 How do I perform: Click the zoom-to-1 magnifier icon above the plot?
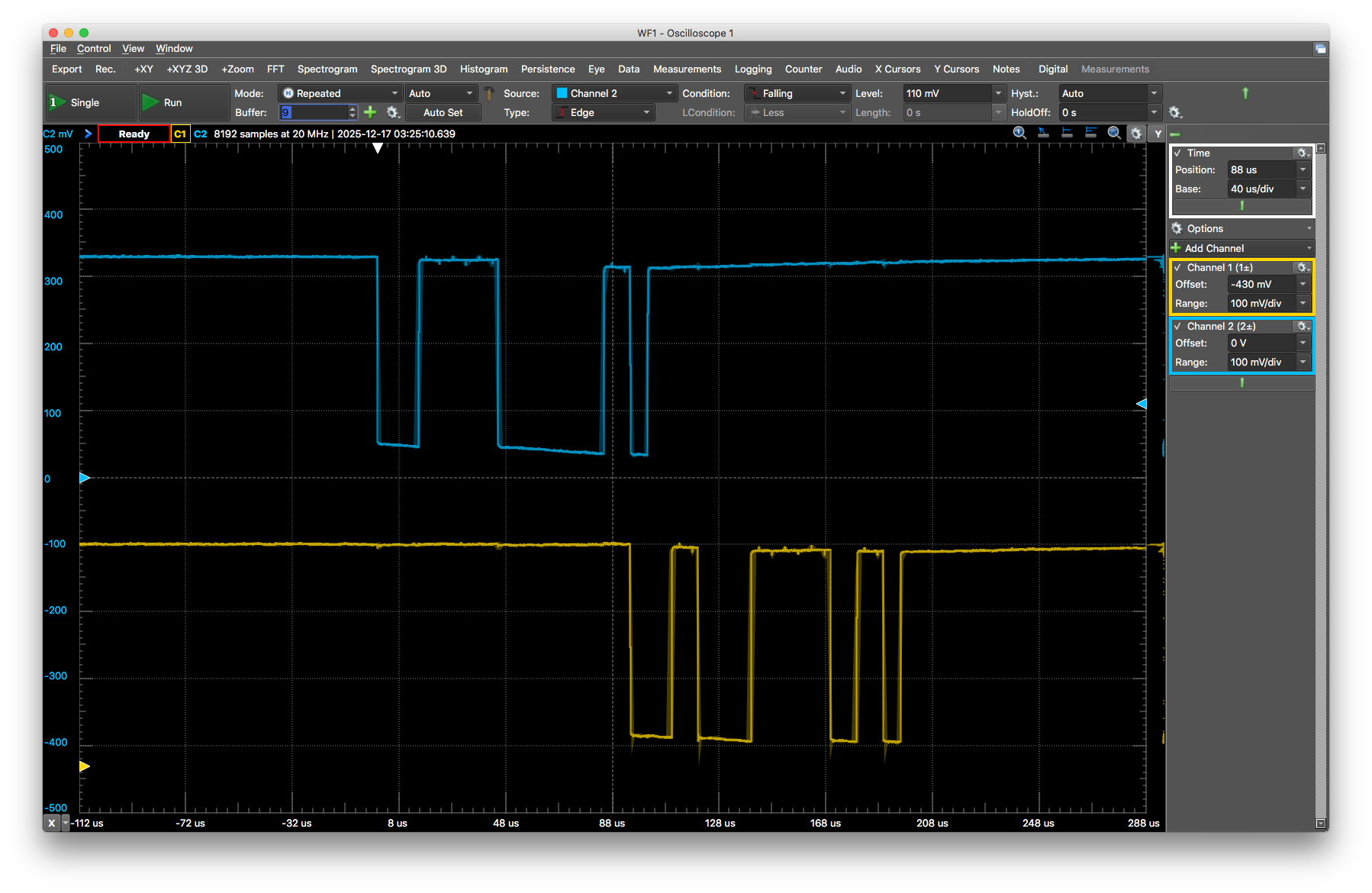pos(1019,133)
